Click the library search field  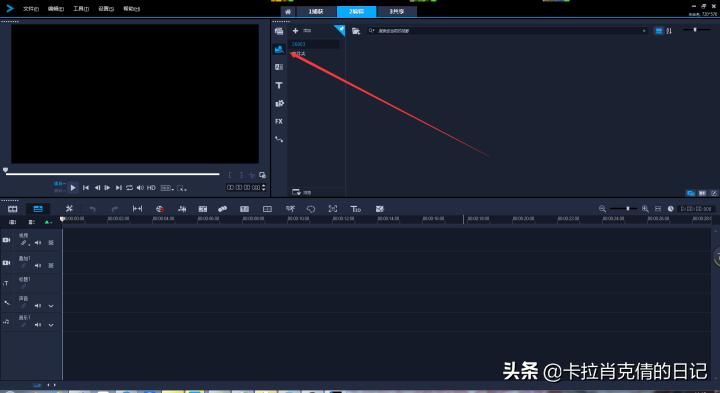coord(508,31)
